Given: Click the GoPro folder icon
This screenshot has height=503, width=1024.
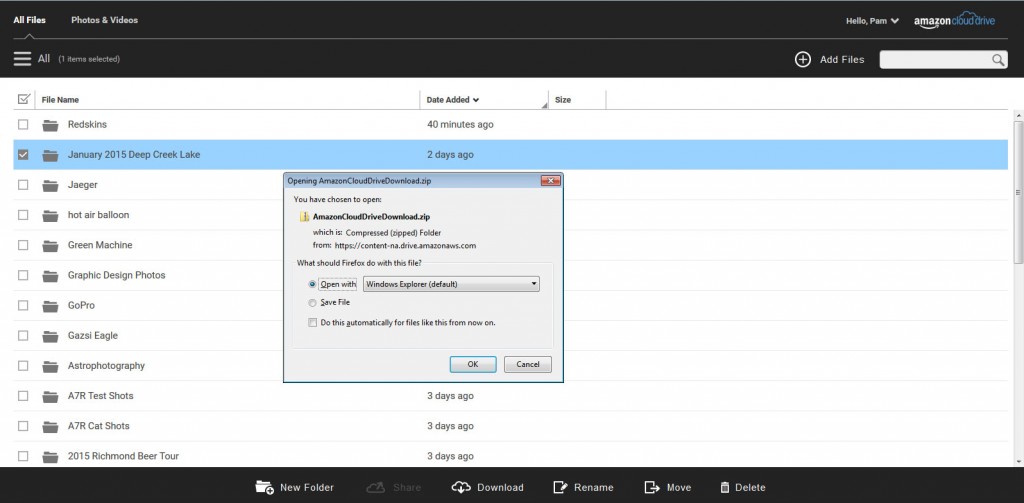Looking at the screenshot, I should tap(50, 306).
